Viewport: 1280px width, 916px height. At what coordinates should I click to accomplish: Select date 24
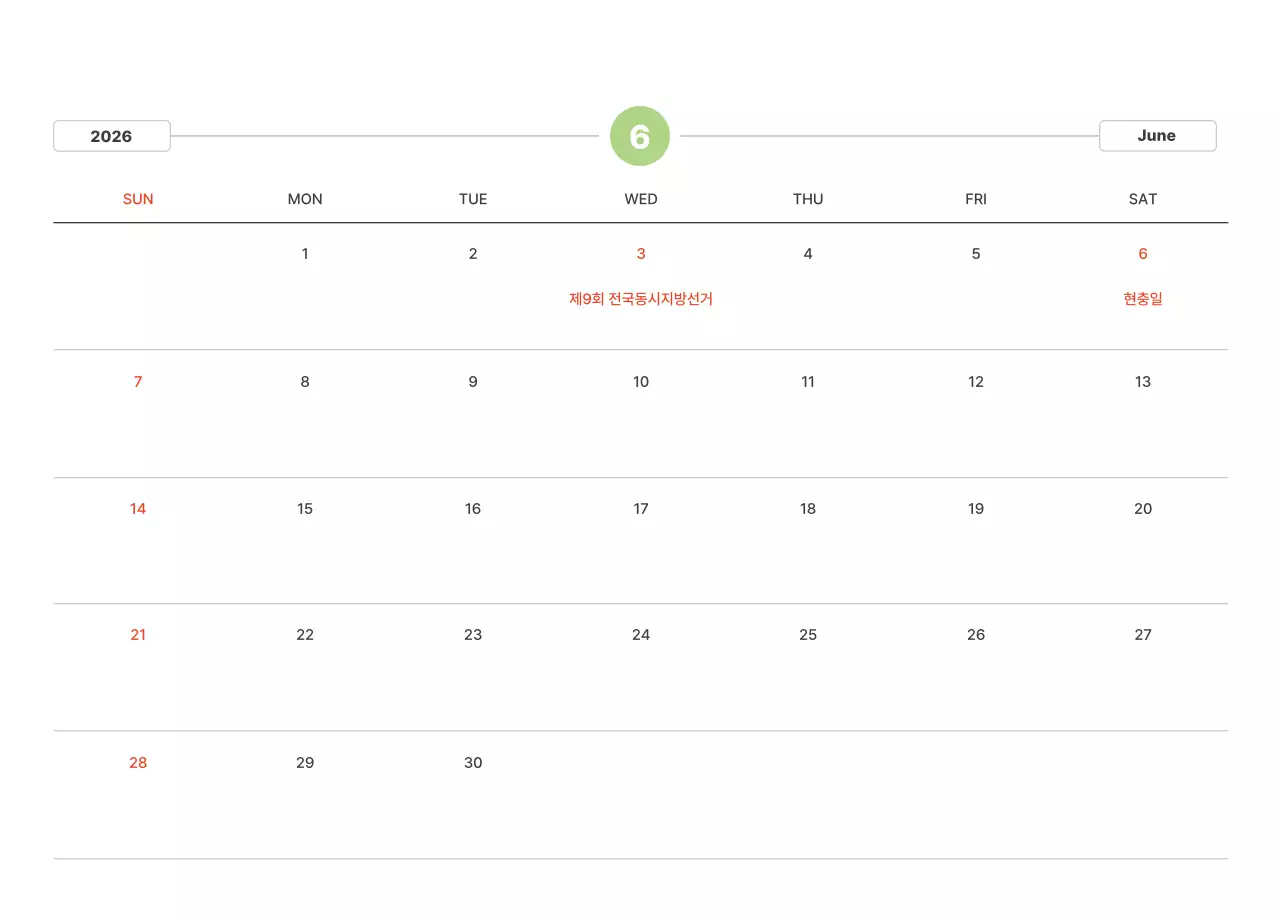coord(641,635)
